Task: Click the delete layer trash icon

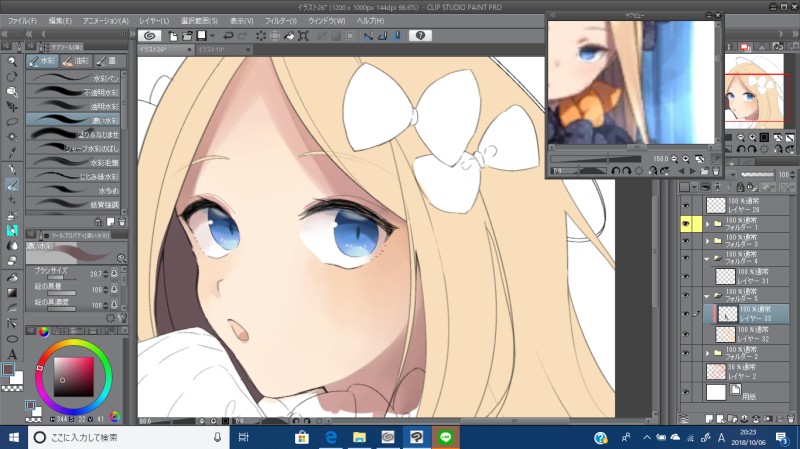Action: tap(791, 419)
